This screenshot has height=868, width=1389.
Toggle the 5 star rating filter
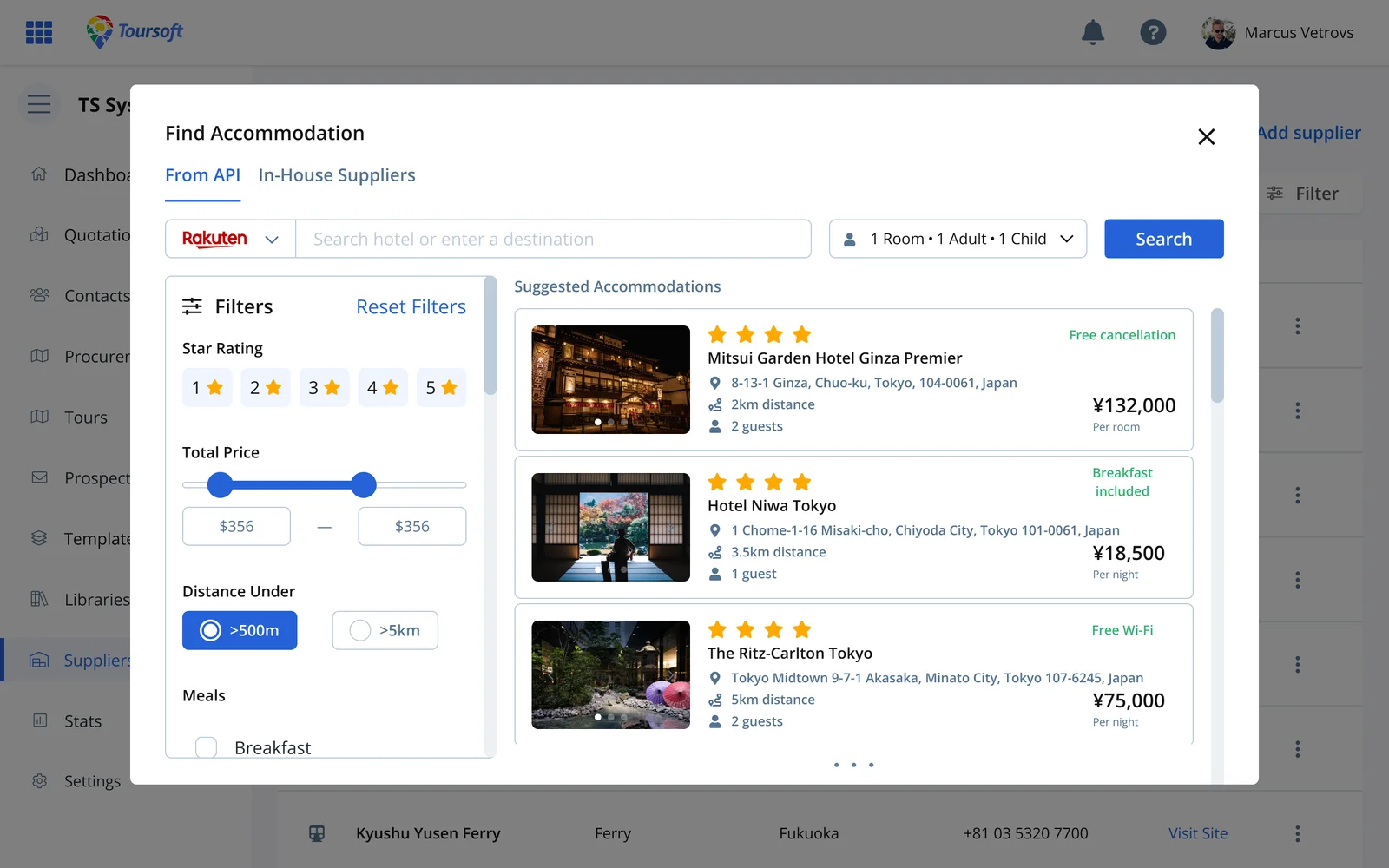[441, 388]
